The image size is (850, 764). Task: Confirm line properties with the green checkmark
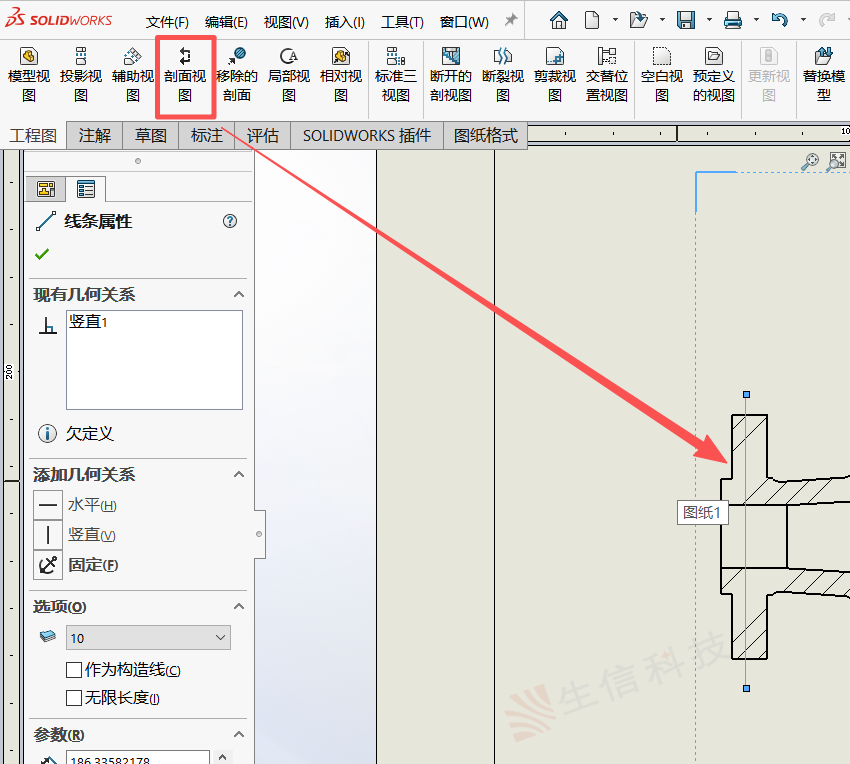pos(42,254)
